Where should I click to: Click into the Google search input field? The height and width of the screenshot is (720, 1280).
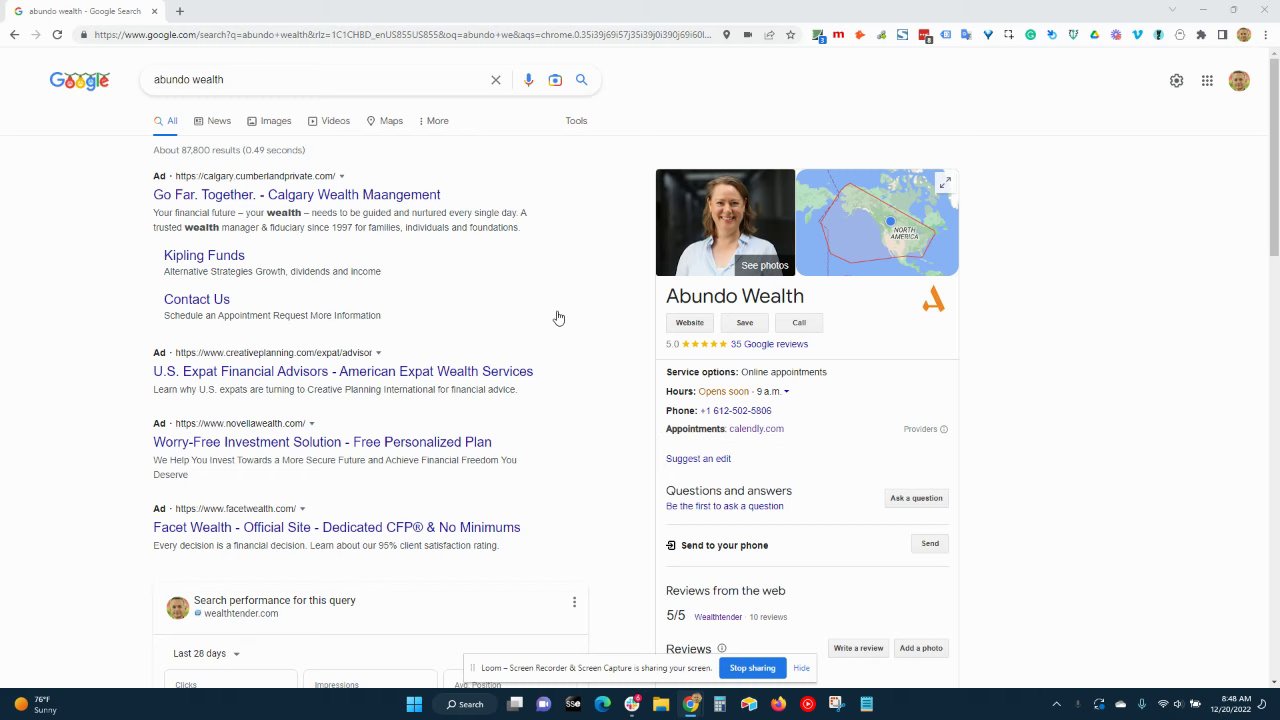[x=318, y=80]
